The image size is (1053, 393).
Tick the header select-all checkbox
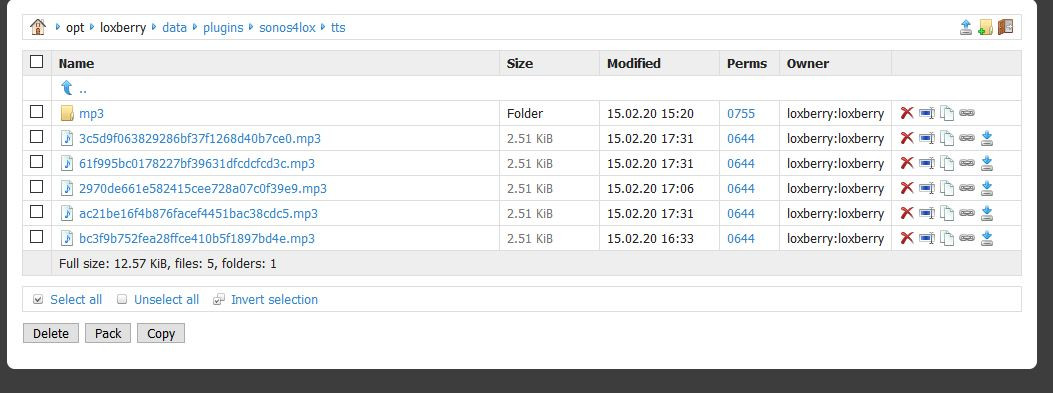pyautogui.click(x=36, y=62)
